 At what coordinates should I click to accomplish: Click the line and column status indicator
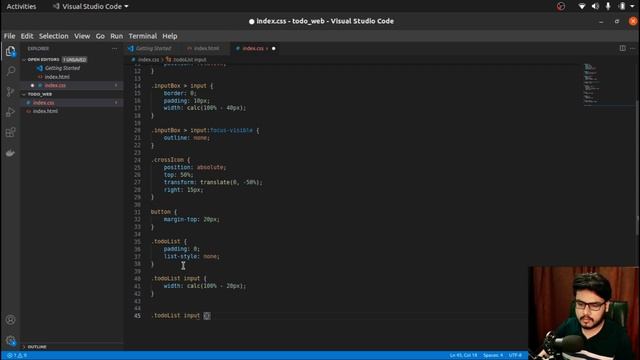[x=463, y=356]
